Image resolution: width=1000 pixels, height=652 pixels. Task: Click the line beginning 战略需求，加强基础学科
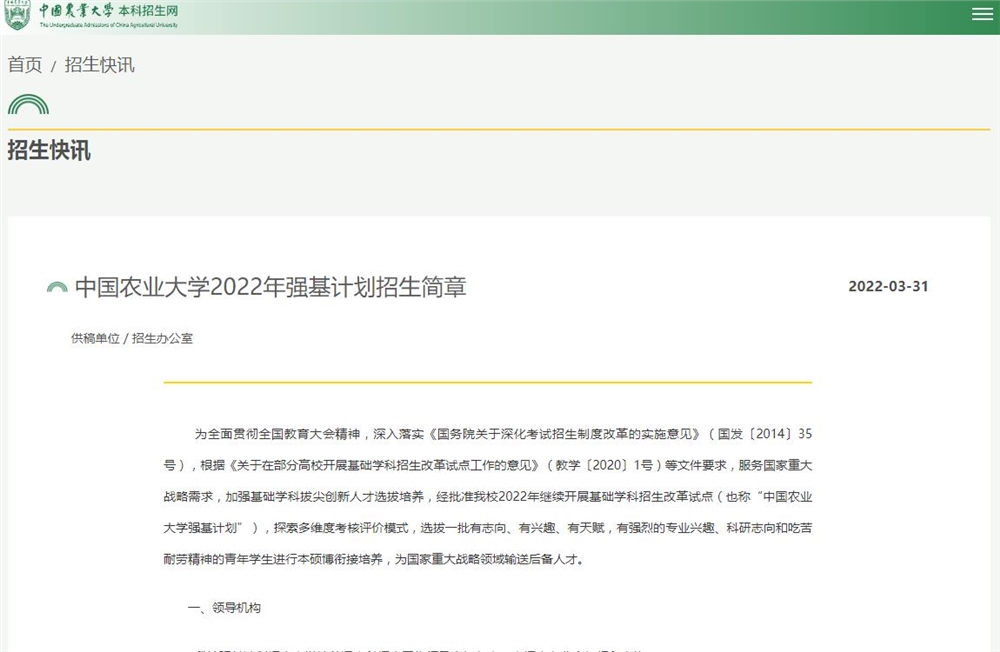(x=488, y=496)
